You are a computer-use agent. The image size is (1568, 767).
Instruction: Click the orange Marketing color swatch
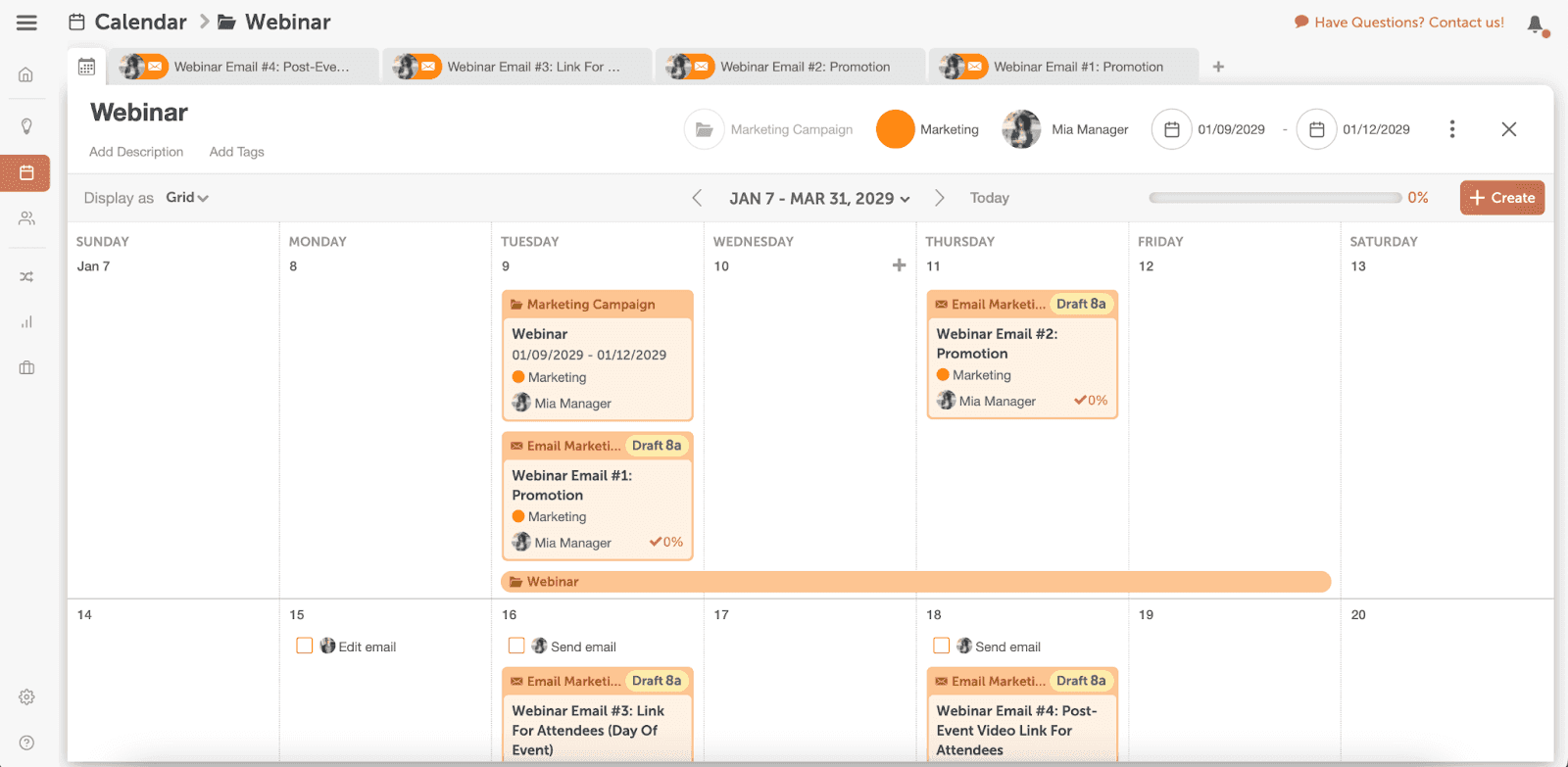pyautogui.click(x=895, y=129)
